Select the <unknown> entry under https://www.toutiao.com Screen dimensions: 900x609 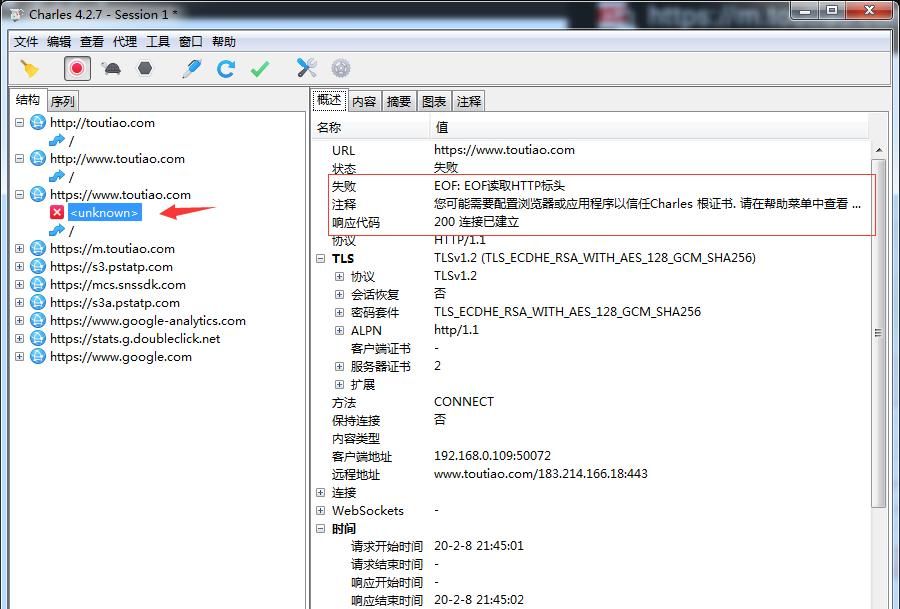click(x=104, y=212)
